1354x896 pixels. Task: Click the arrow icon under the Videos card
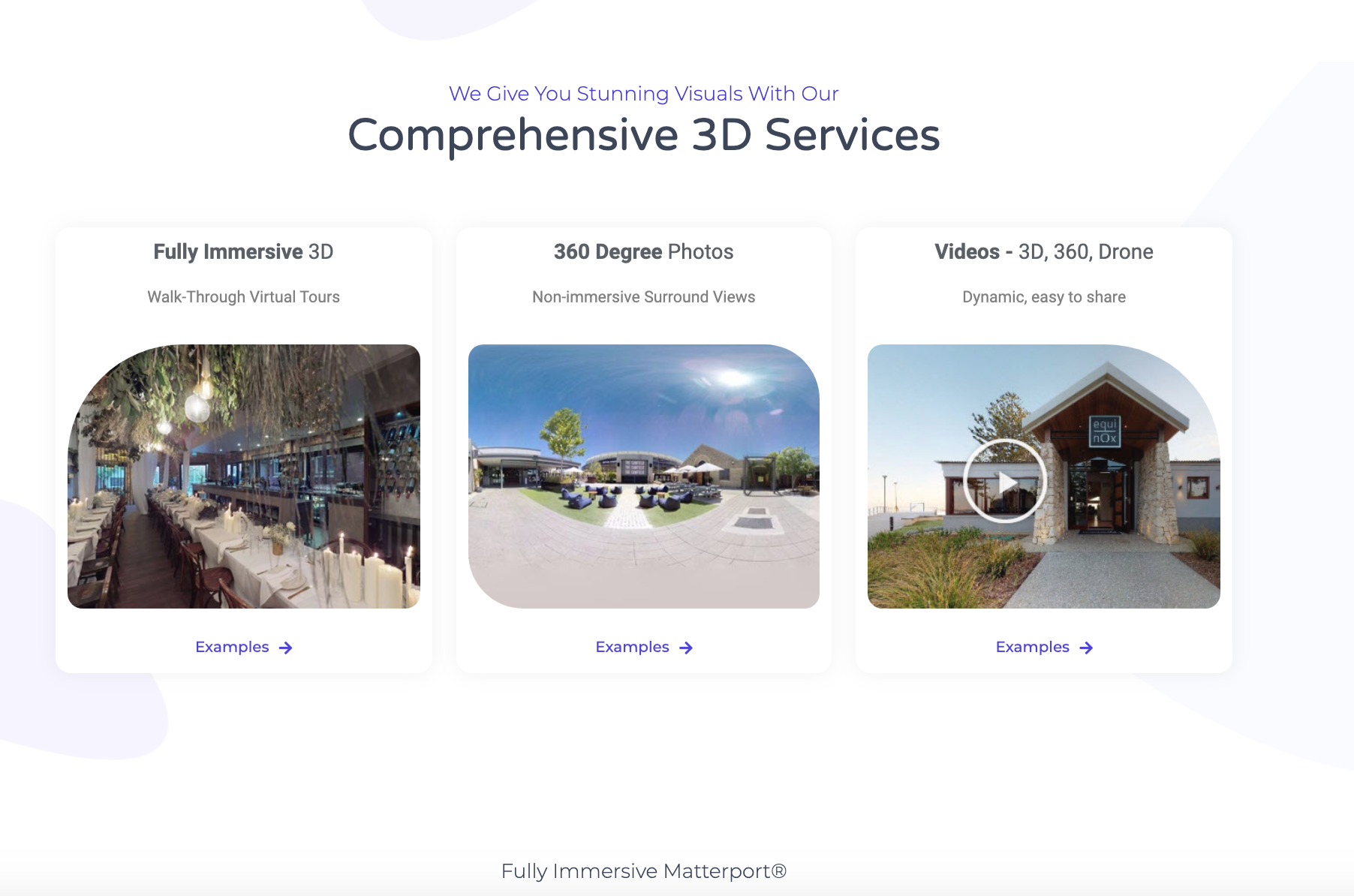pos(1086,648)
